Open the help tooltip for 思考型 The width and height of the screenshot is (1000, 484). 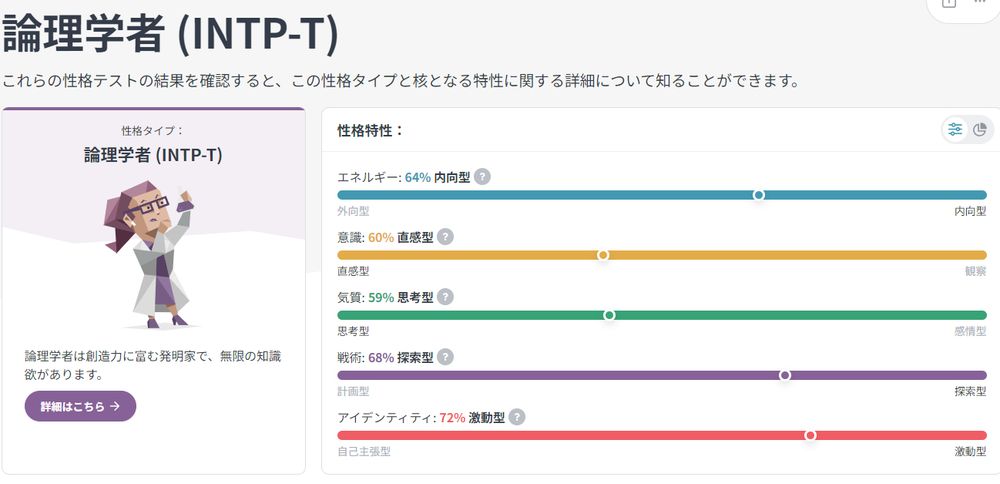point(445,297)
